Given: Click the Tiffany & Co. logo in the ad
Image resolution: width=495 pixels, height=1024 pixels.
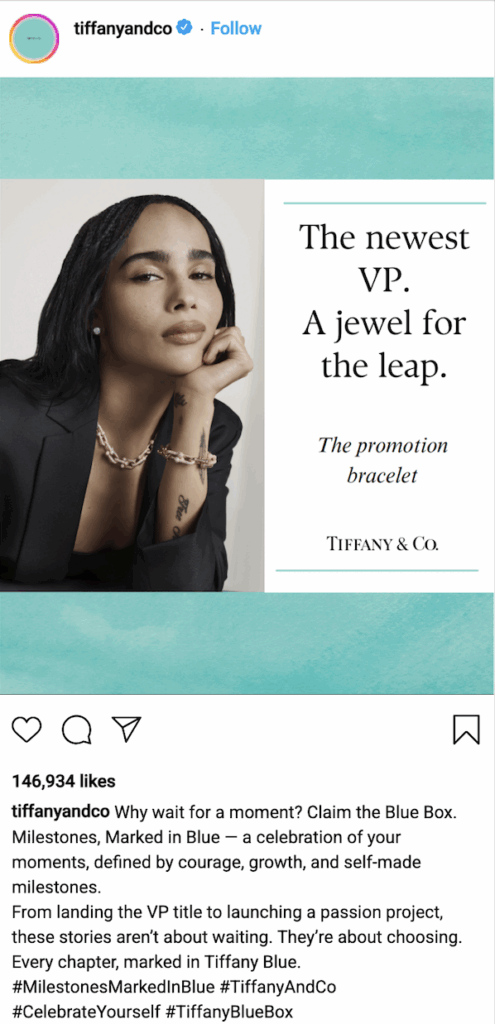Looking at the screenshot, I should click(x=383, y=543).
